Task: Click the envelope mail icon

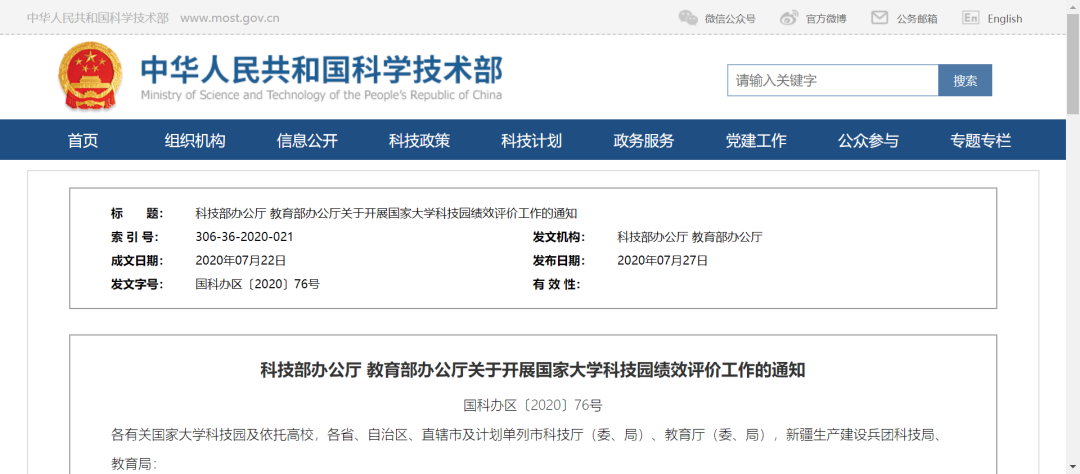Action: pos(879,18)
